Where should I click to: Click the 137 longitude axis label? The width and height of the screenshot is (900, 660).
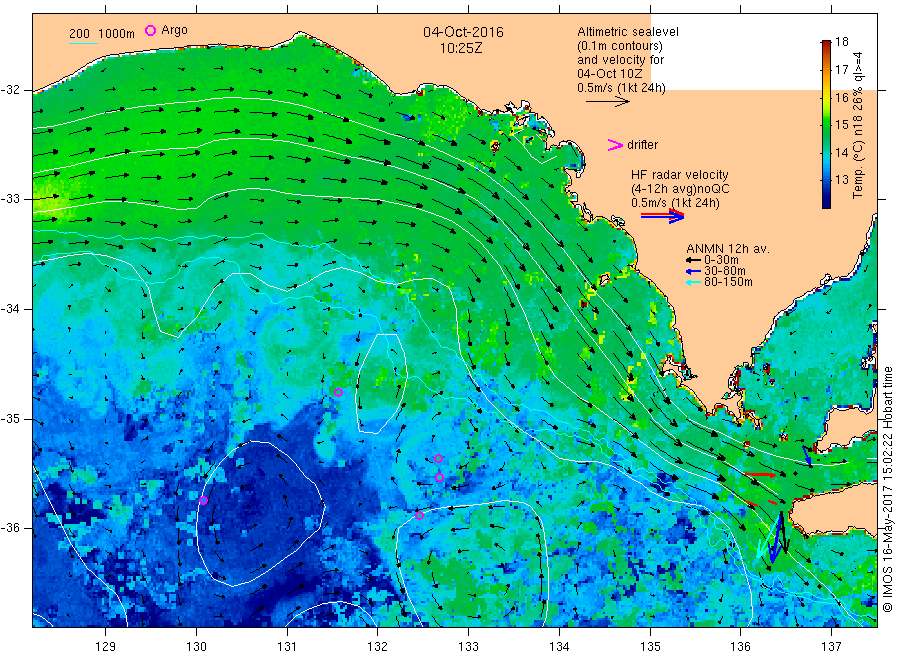[832, 647]
